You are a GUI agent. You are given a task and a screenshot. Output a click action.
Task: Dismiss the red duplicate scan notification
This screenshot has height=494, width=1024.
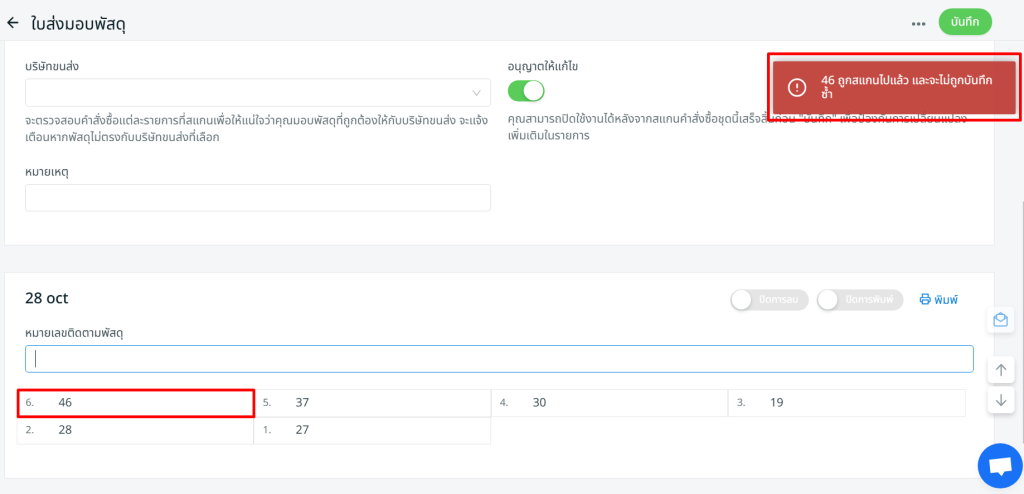pos(893,87)
